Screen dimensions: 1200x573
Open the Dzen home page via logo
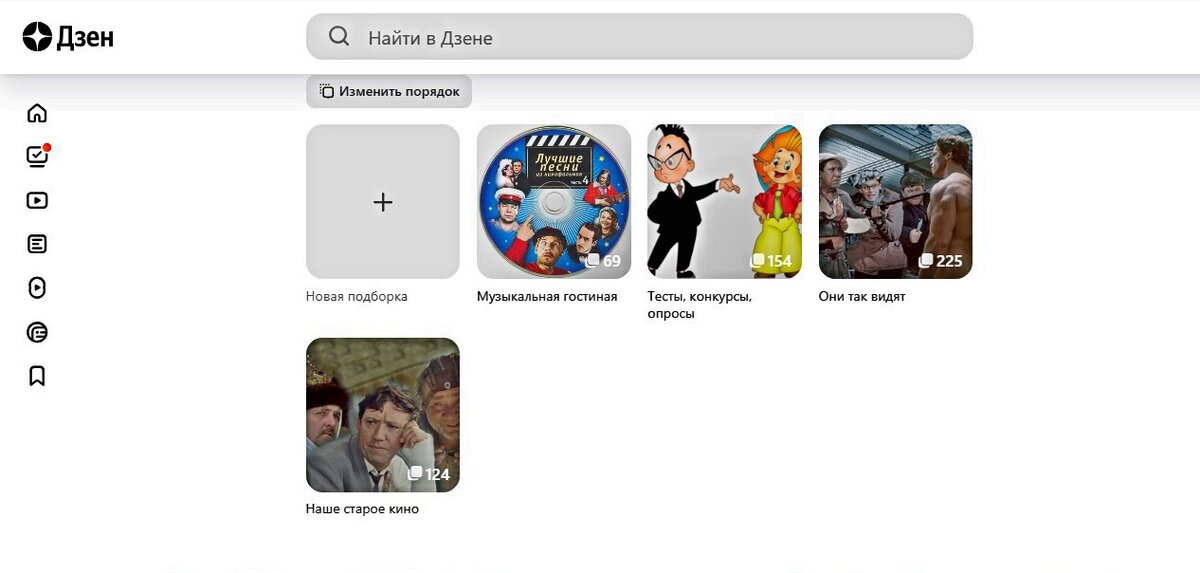(68, 37)
